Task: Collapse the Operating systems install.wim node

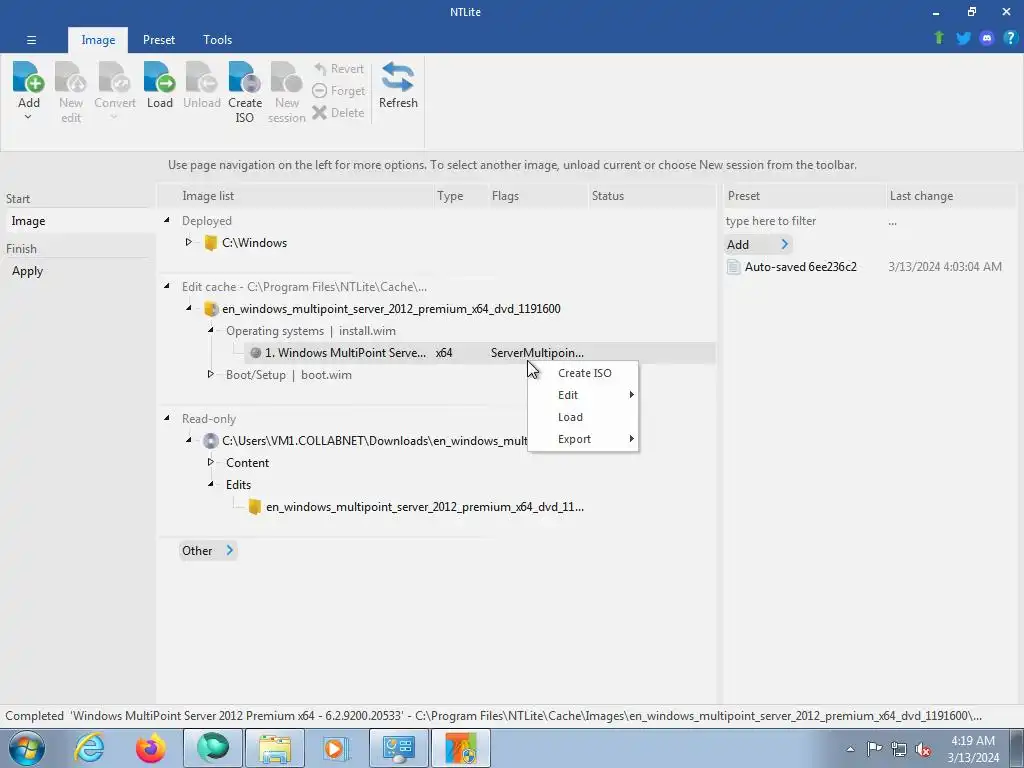Action: point(210,330)
